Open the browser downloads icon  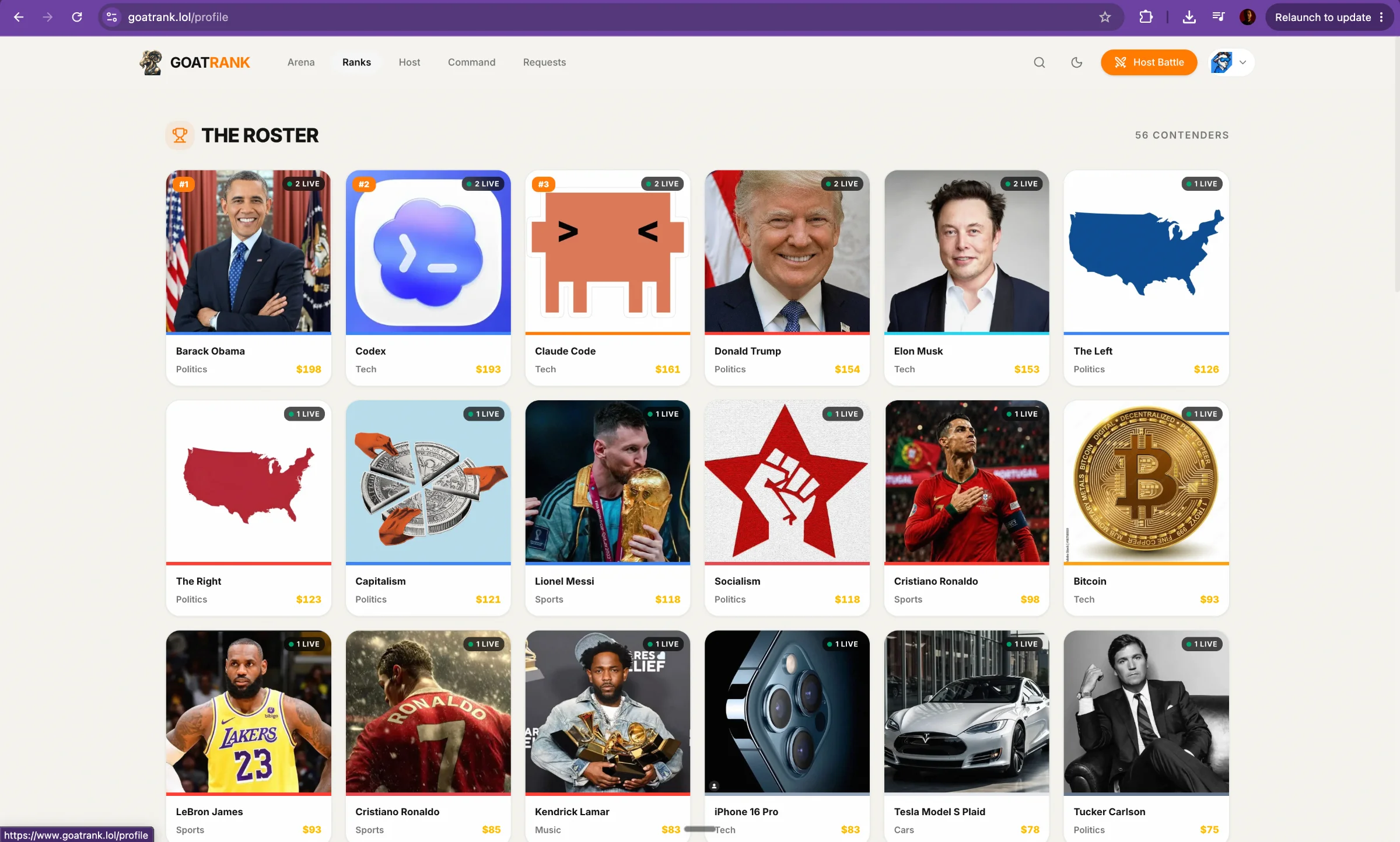(1189, 17)
